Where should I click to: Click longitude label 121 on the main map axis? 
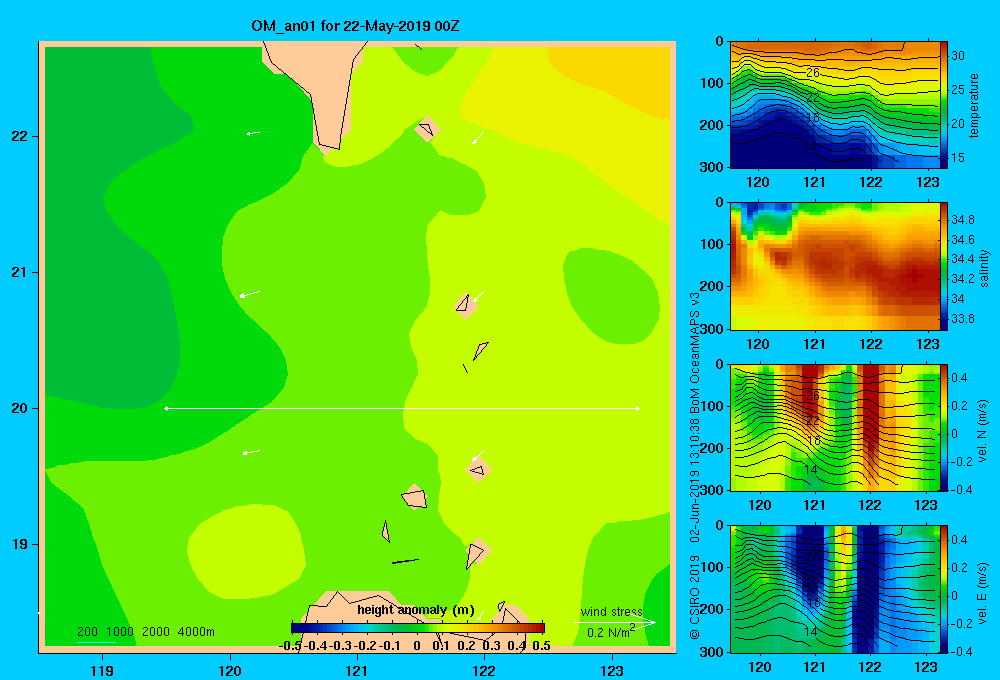357,670
